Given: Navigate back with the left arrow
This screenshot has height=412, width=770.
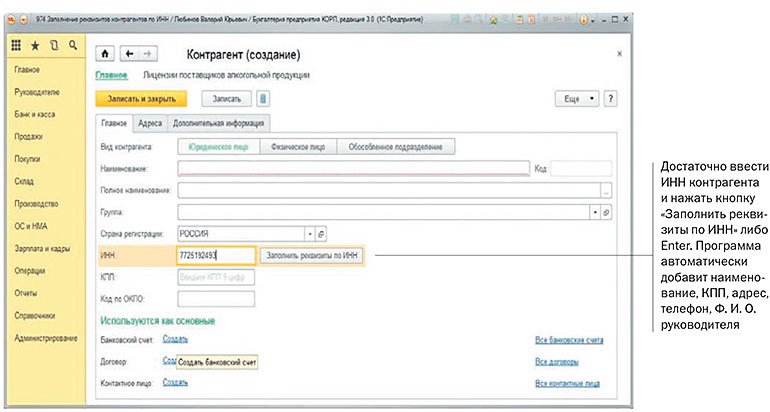Looking at the screenshot, I should (x=128, y=53).
